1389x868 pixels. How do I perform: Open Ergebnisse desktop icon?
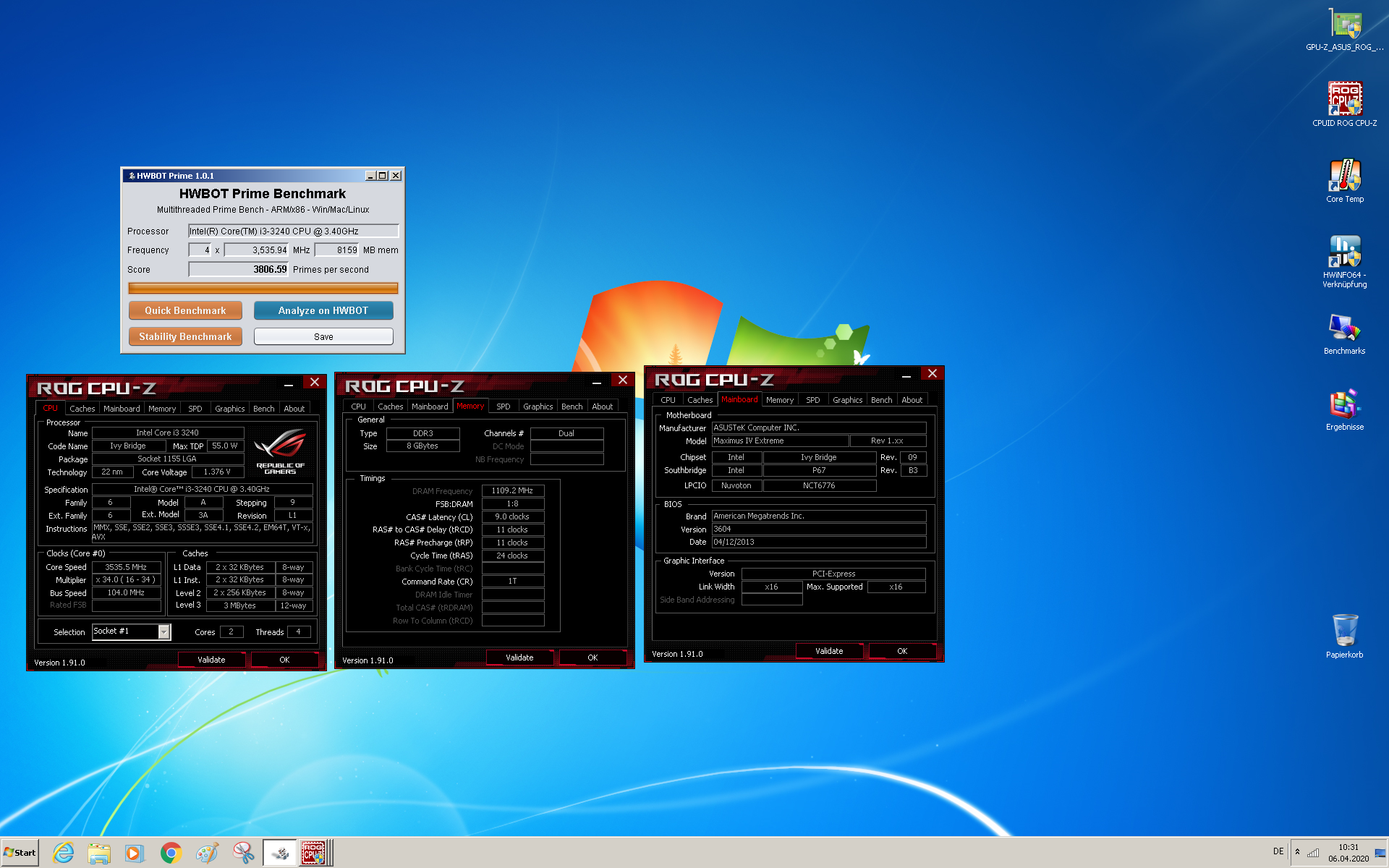pos(1344,410)
